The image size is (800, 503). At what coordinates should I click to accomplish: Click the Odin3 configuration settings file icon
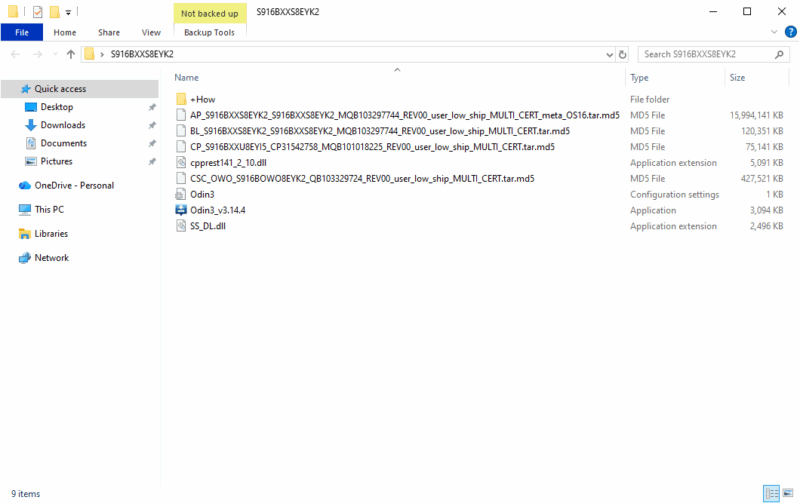tap(181, 194)
